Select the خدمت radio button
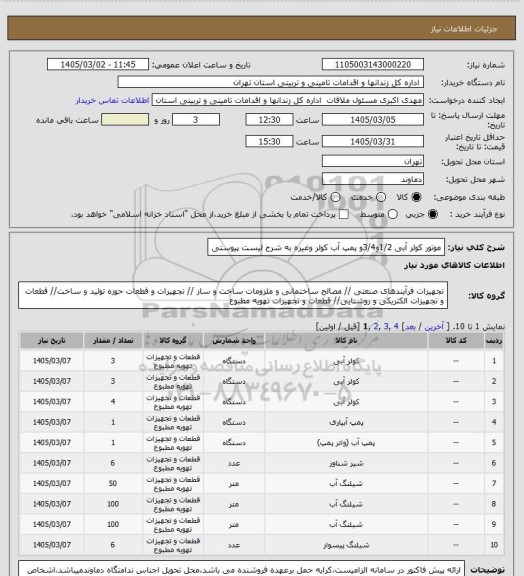Viewport: 524px width, 576px height. point(381,197)
